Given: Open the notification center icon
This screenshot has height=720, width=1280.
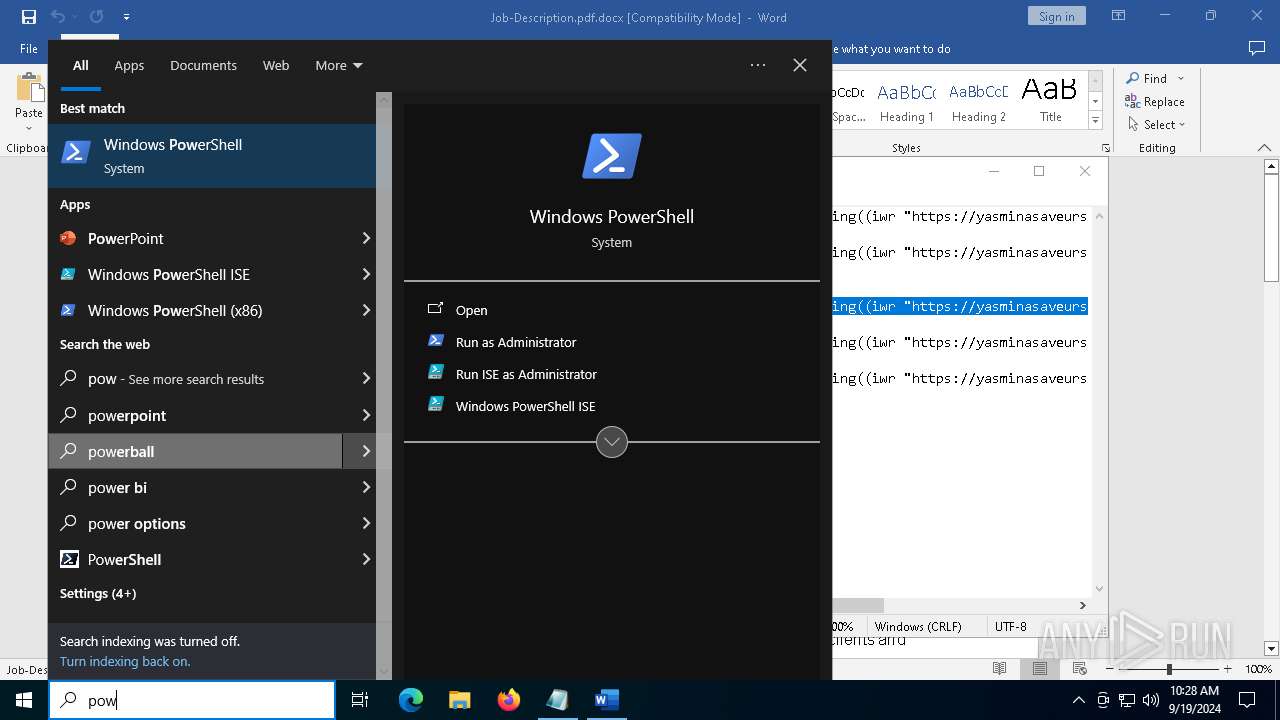Looking at the screenshot, I should [x=1246, y=700].
